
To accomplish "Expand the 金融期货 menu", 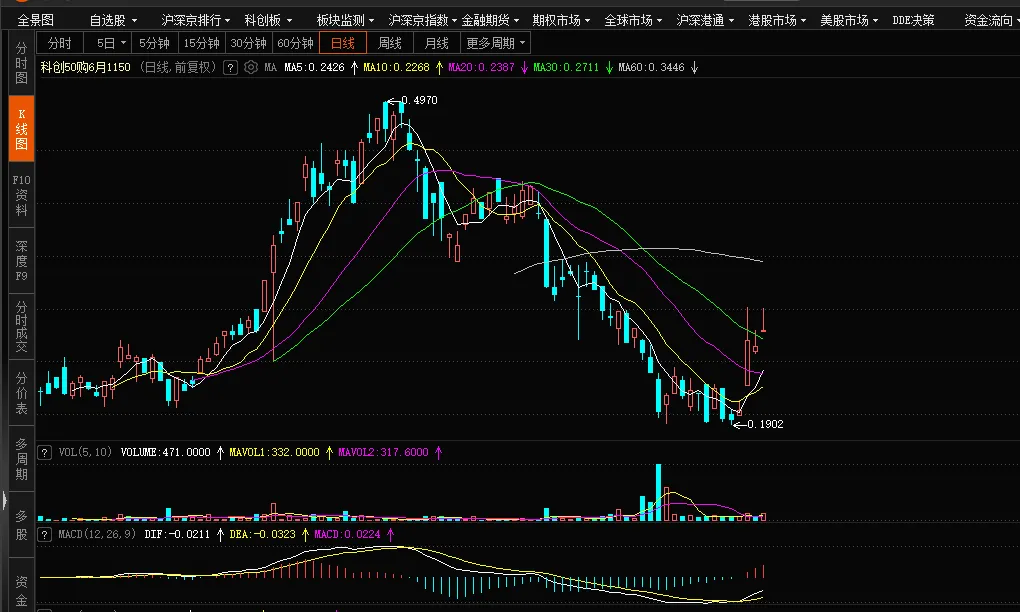I will pyautogui.click(x=490, y=20).
